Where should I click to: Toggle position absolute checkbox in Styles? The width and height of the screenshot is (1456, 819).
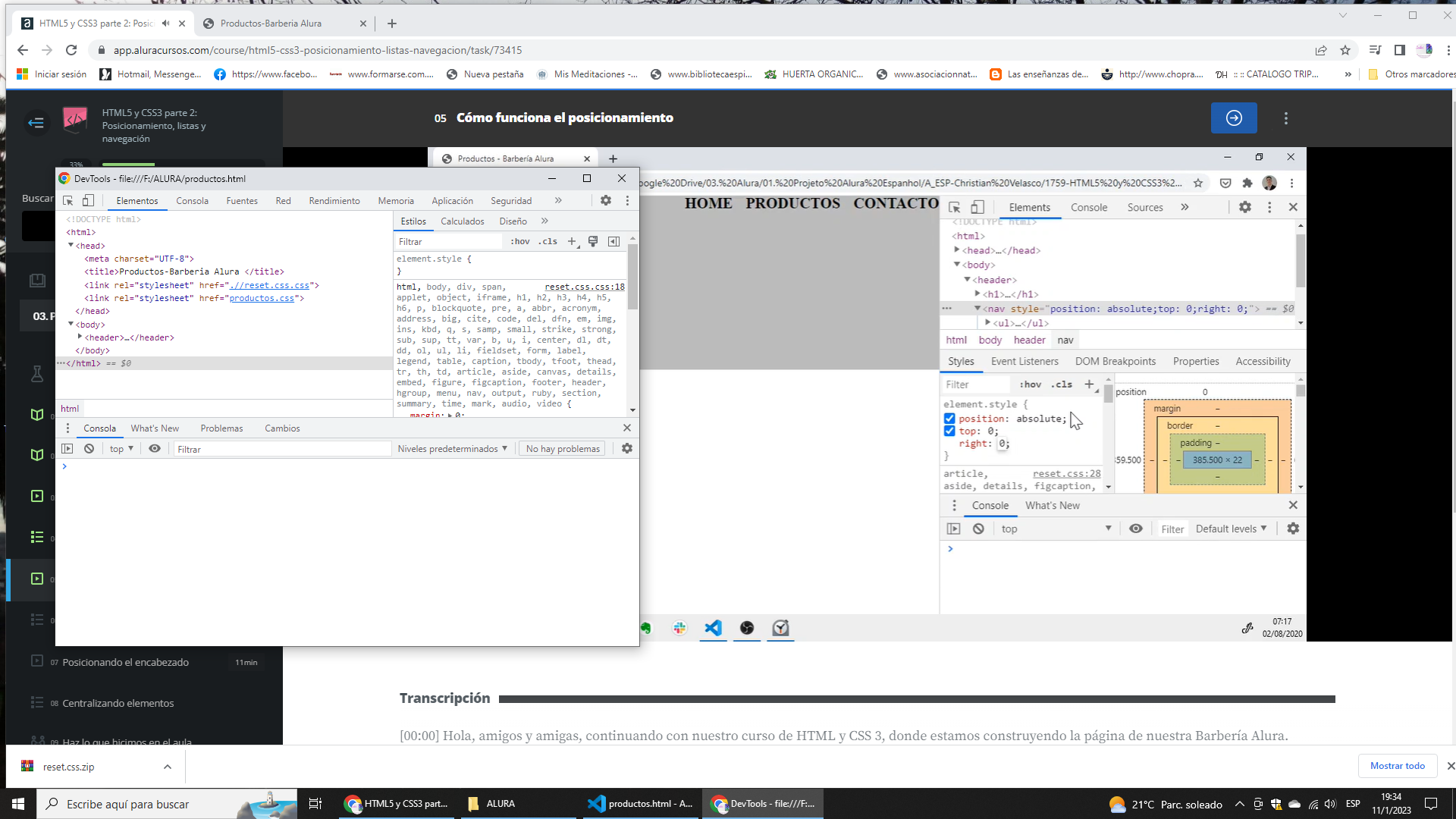[949, 418]
